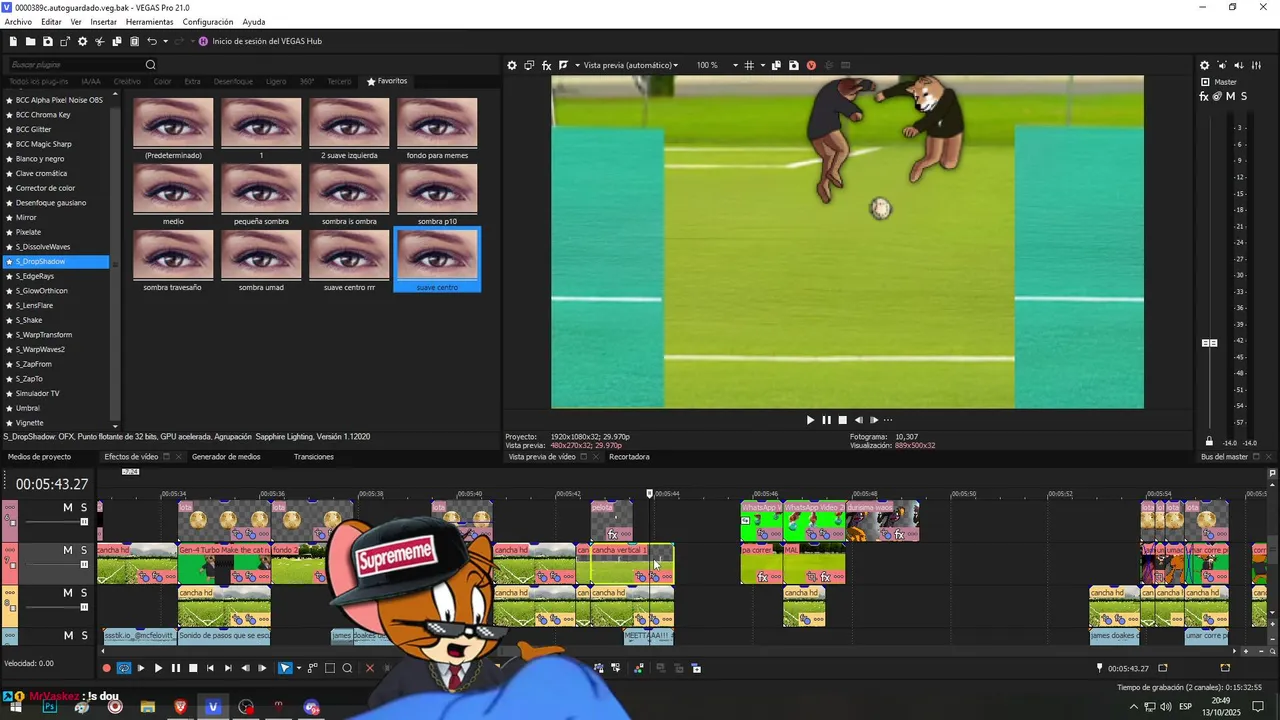Viewport: 1280px width, 720px height.
Task: Select S_GlowOrthicon in the plugin list
Action: pyautogui.click(x=41, y=291)
